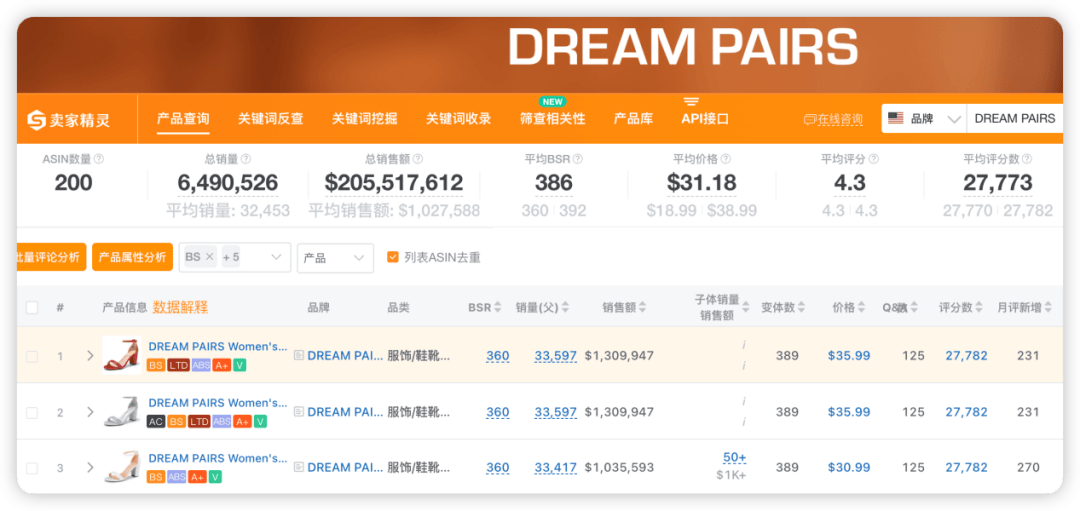
Task: Click help icon next to 平均价格
Action: [x=726, y=159]
